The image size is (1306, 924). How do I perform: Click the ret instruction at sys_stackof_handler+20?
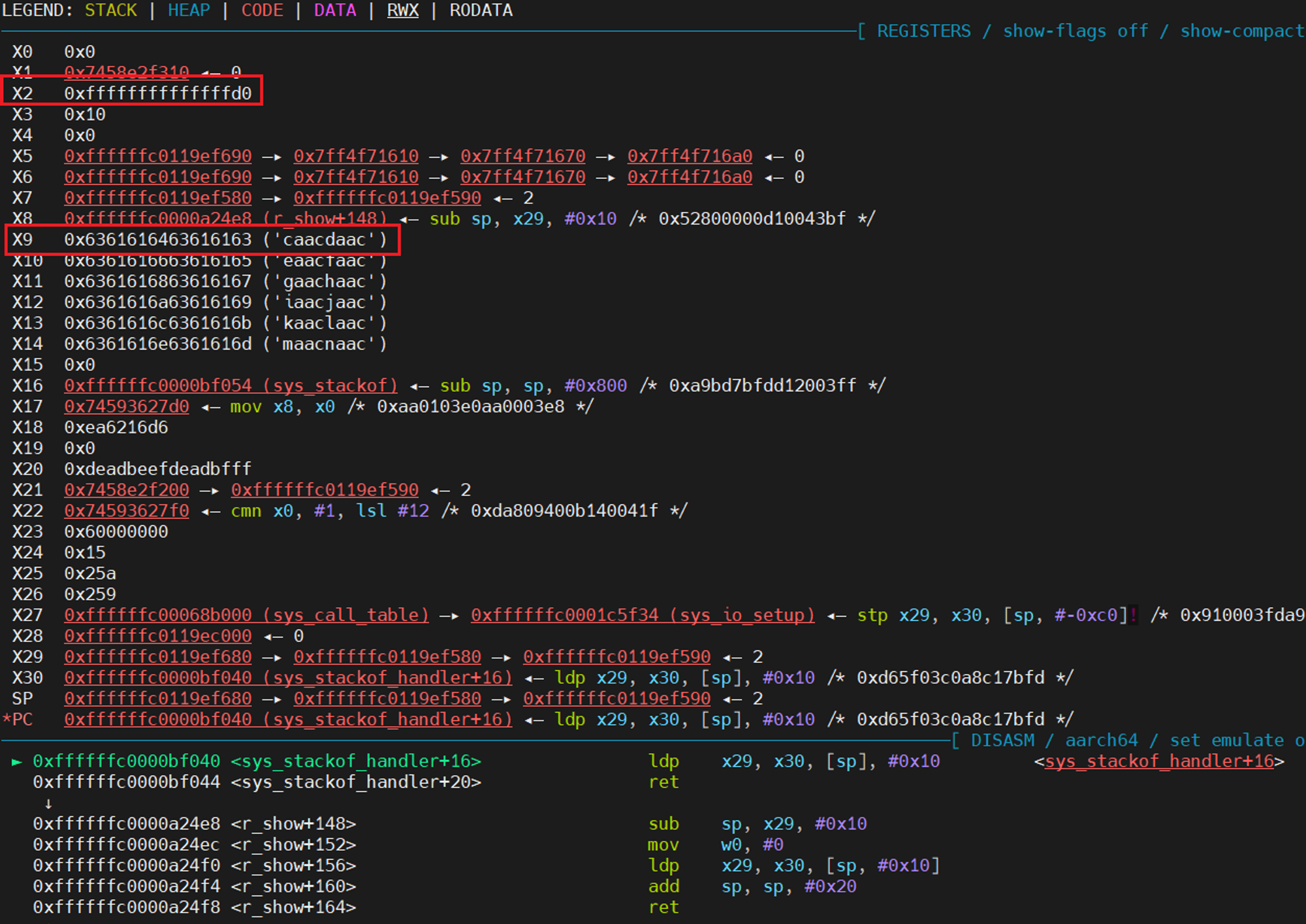point(663,782)
